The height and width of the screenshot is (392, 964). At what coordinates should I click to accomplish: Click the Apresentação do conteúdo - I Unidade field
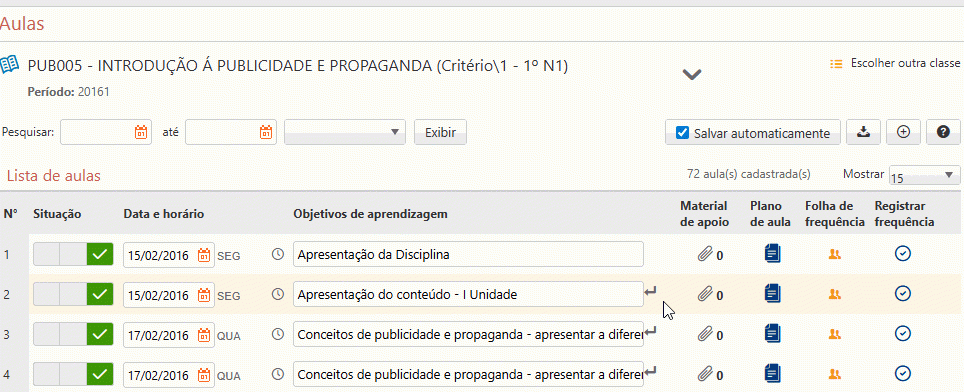click(x=468, y=294)
